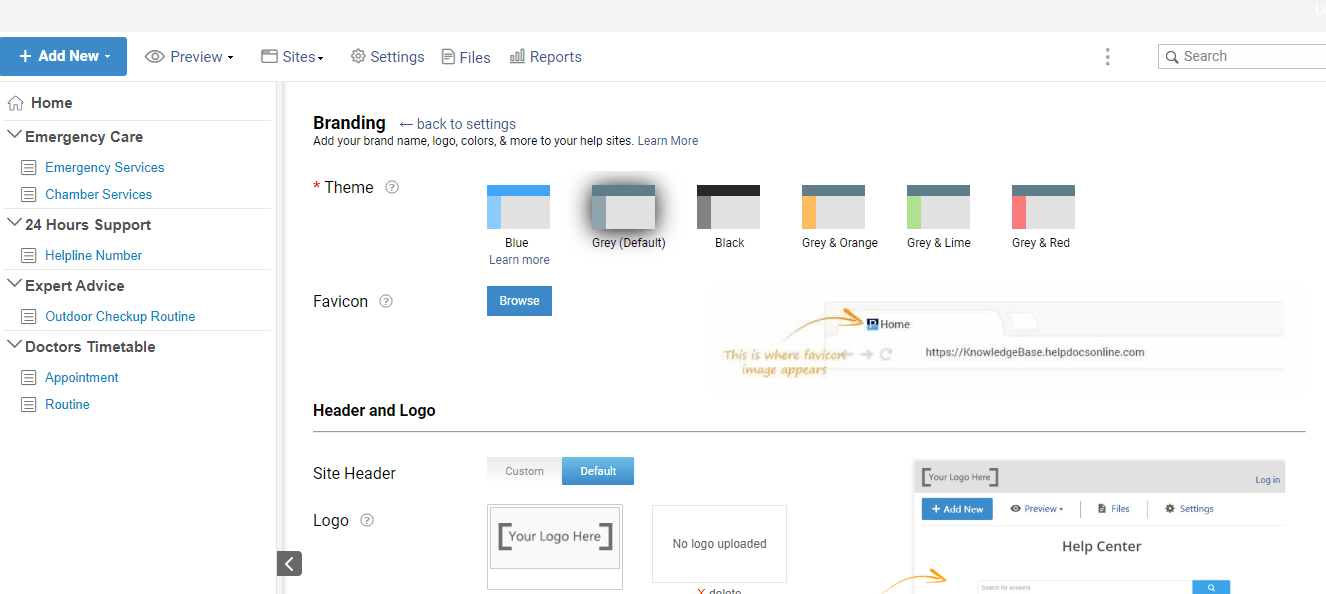This screenshot has height=594, width=1326.
Task: Switch Site Header to Custom
Action: click(524, 470)
